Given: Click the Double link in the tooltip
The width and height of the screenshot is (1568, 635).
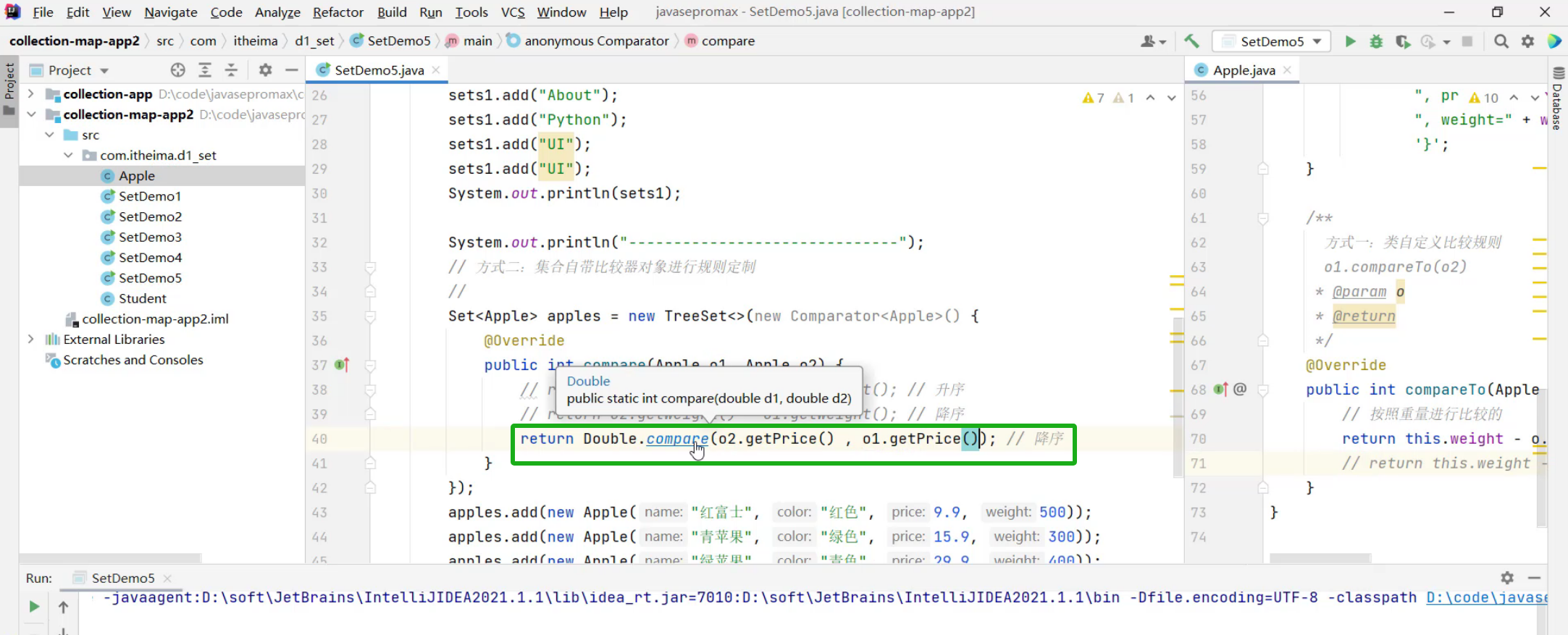Looking at the screenshot, I should tap(588, 381).
